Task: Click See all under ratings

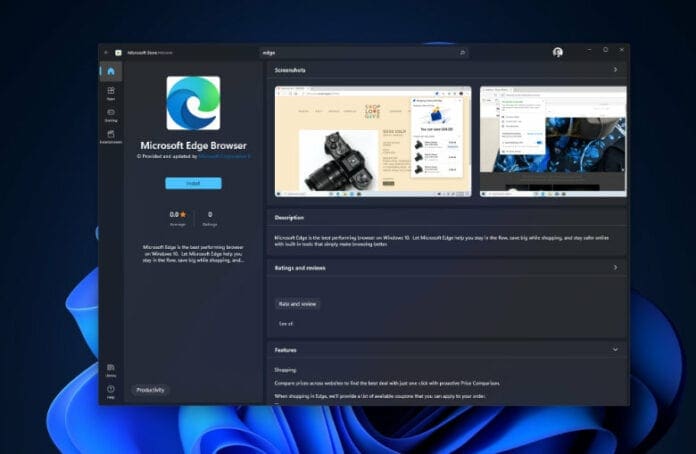Action: 285,324
